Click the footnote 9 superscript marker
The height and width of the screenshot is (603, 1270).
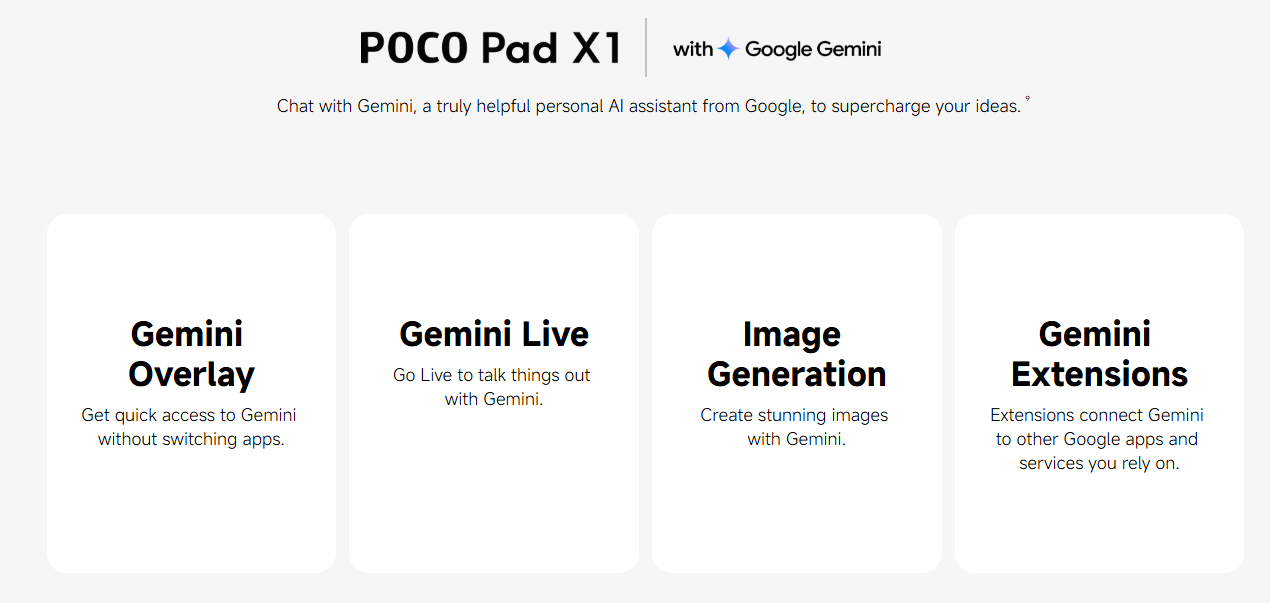point(1027,99)
